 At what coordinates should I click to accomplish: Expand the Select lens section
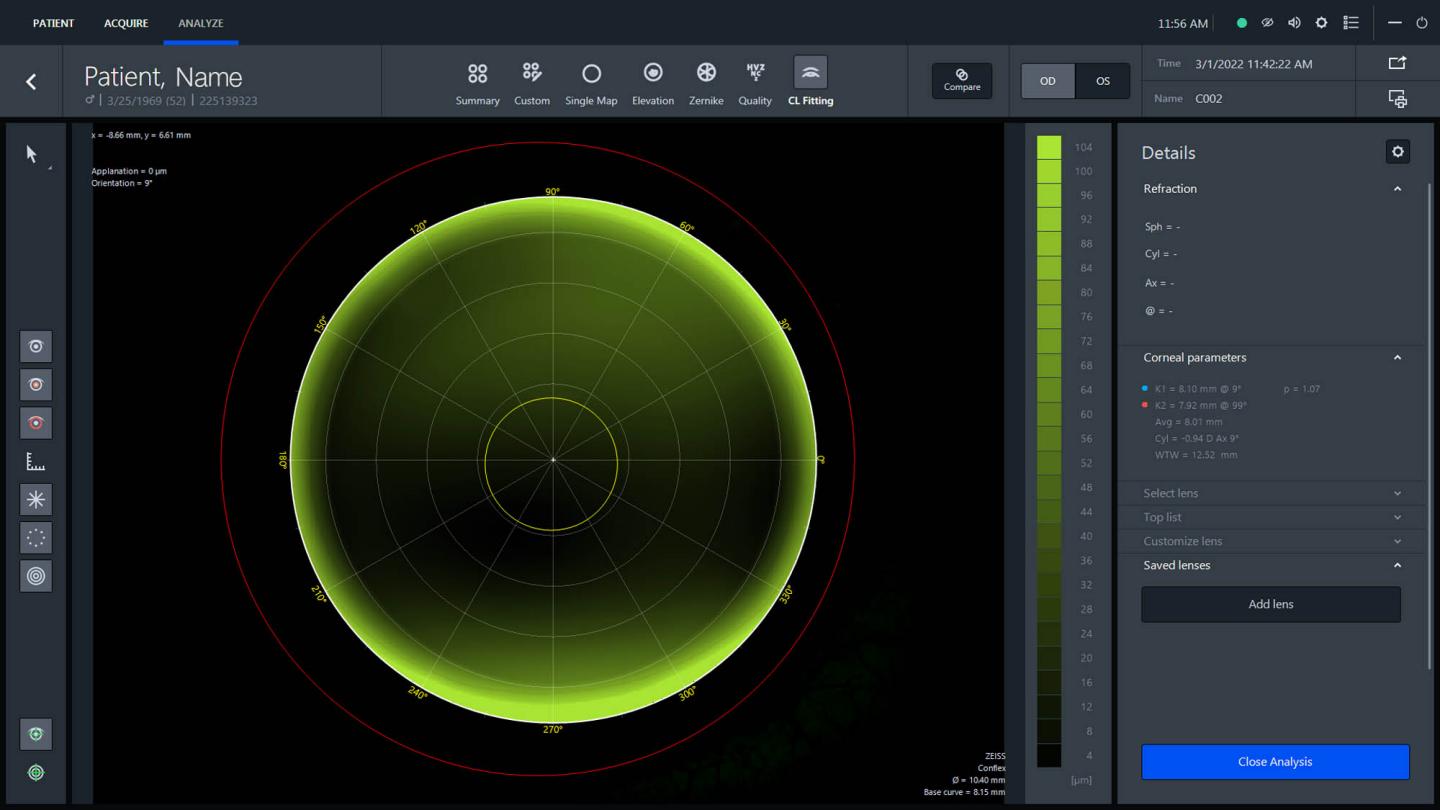click(1270, 493)
